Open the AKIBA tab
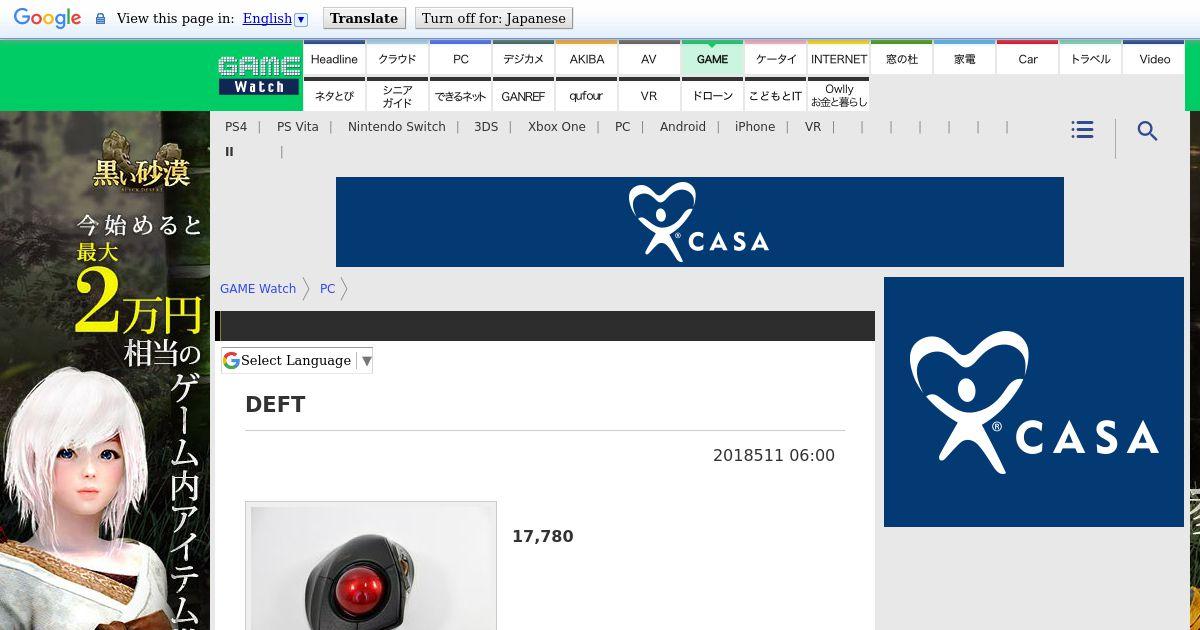The height and width of the screenshot is (630, 1200). point(586,59)
